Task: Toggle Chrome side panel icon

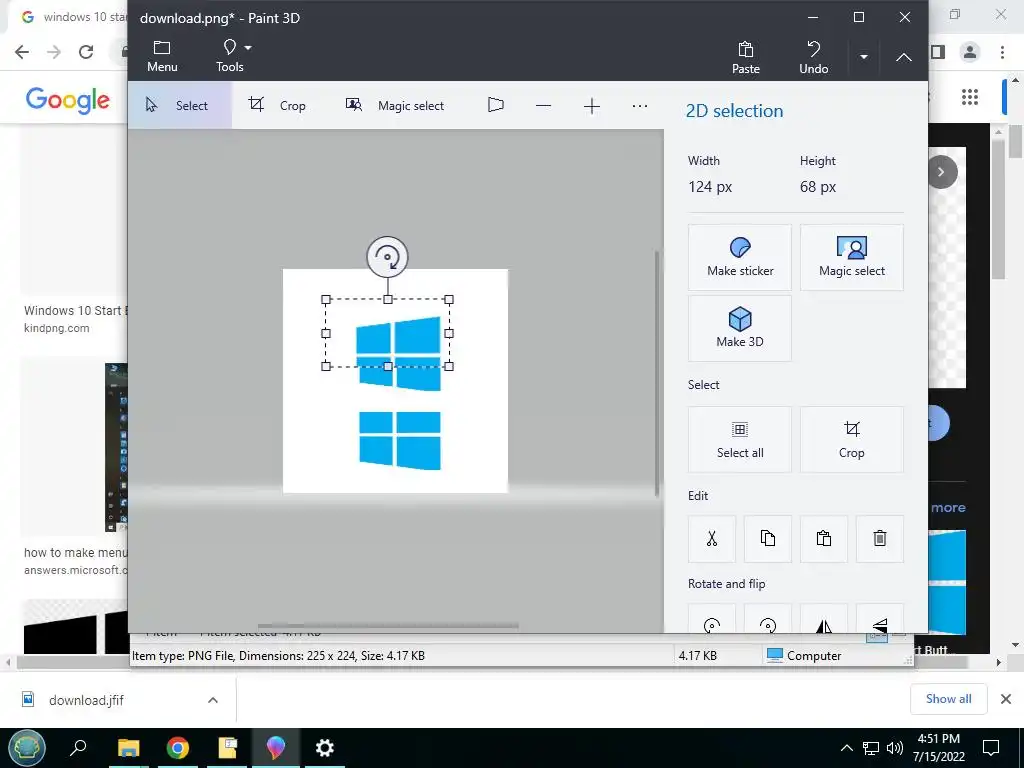Action: tap(938, 52)
